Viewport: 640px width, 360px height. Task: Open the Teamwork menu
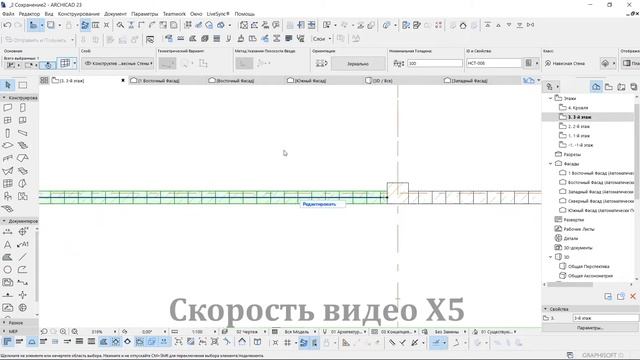174,14
